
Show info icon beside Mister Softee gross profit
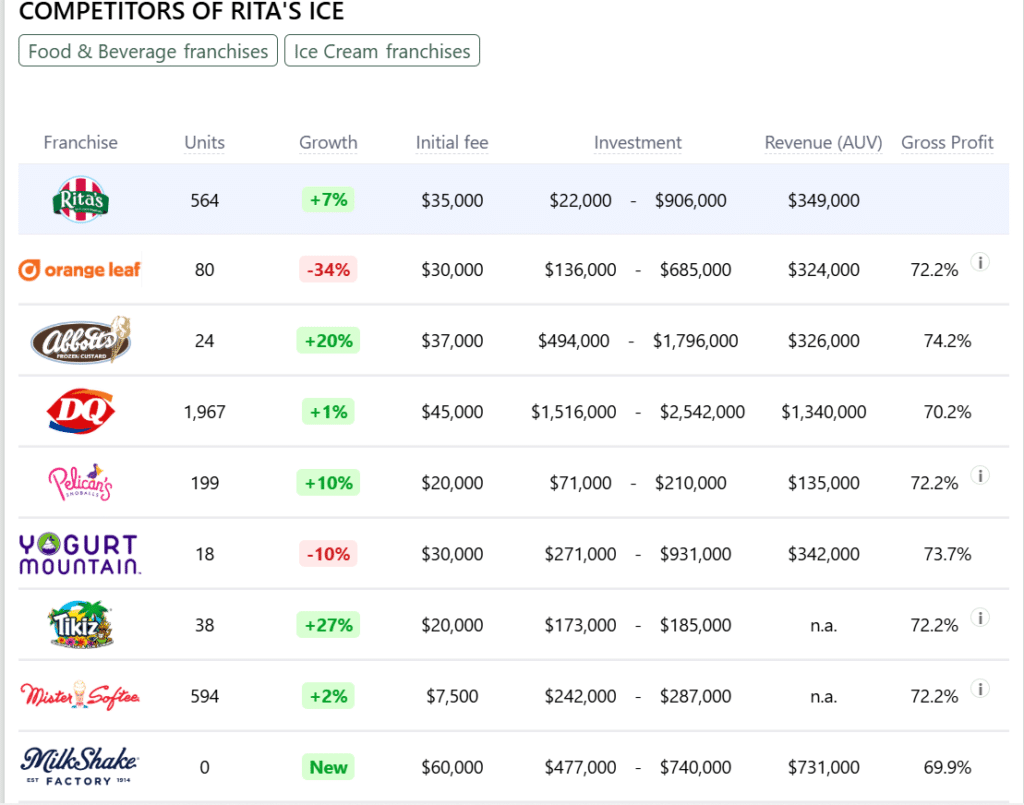[x=980, y=689]
